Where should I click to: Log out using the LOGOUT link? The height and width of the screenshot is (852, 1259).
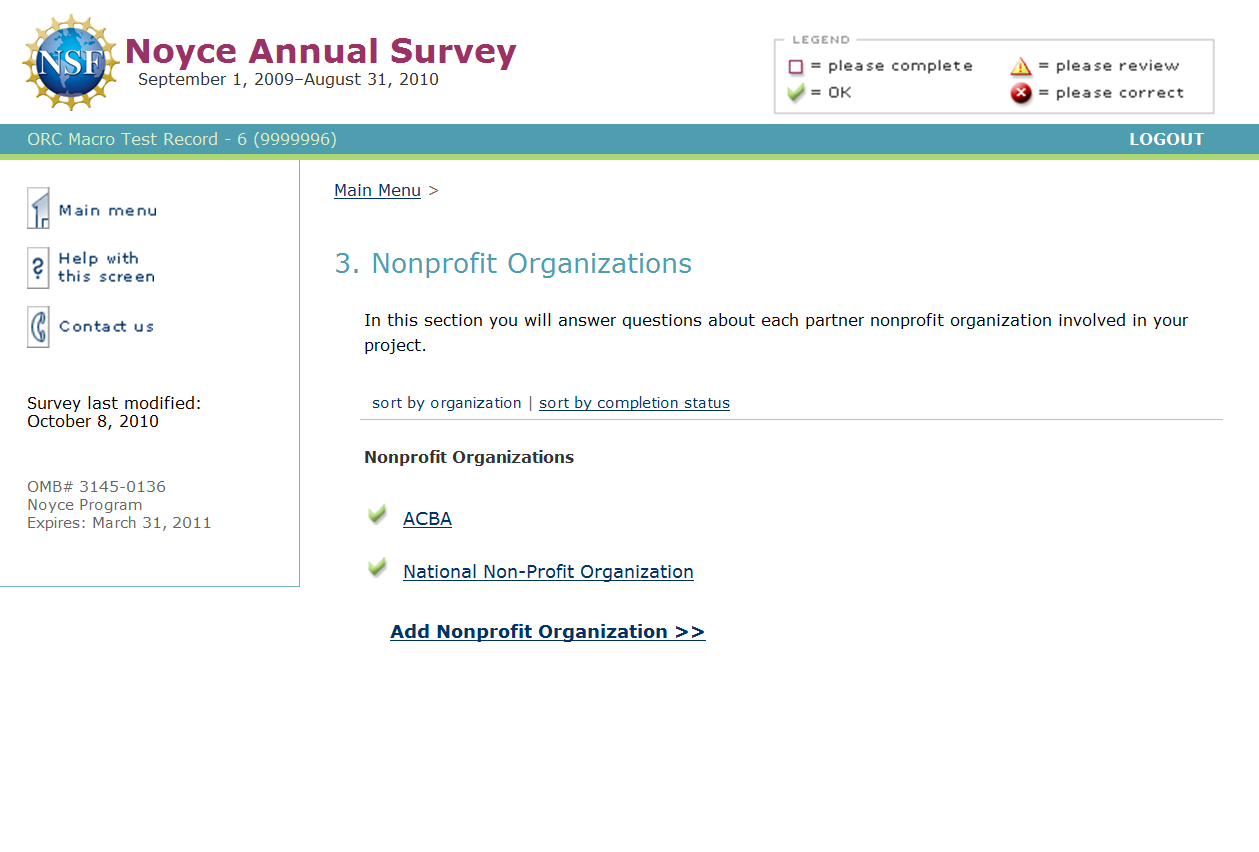click(1166, 139)
